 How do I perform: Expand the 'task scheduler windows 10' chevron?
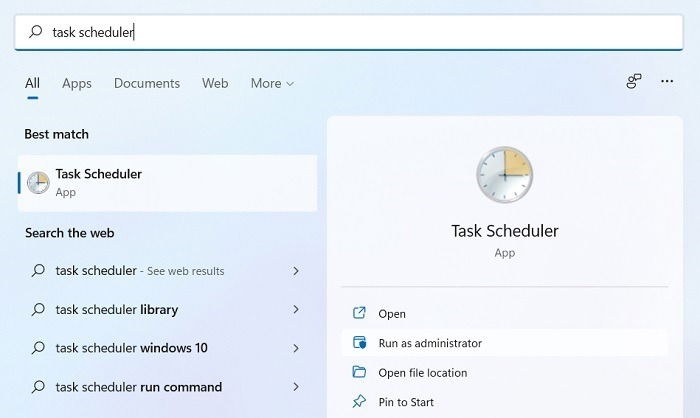pyautogui.click(x=296, y=348)
